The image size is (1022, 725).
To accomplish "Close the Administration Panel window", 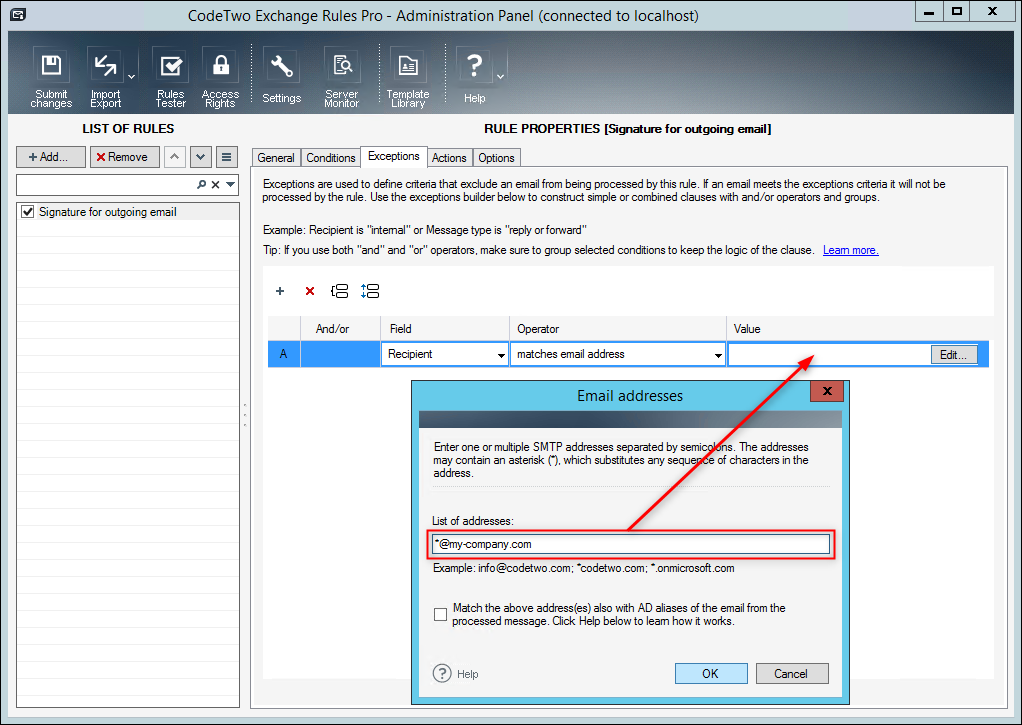I will click(x=992, y=12).
